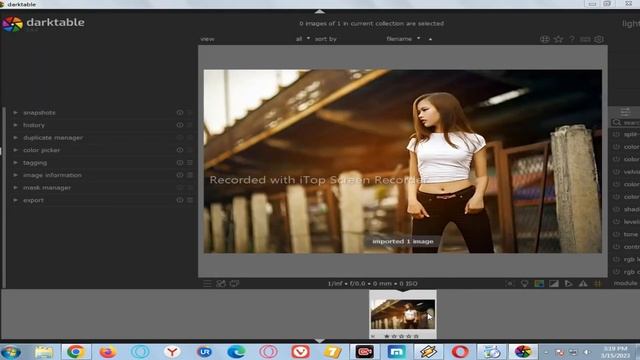640x360 pixels.
Task: Toggle the soft proofing icon
Action: [568, 284]
